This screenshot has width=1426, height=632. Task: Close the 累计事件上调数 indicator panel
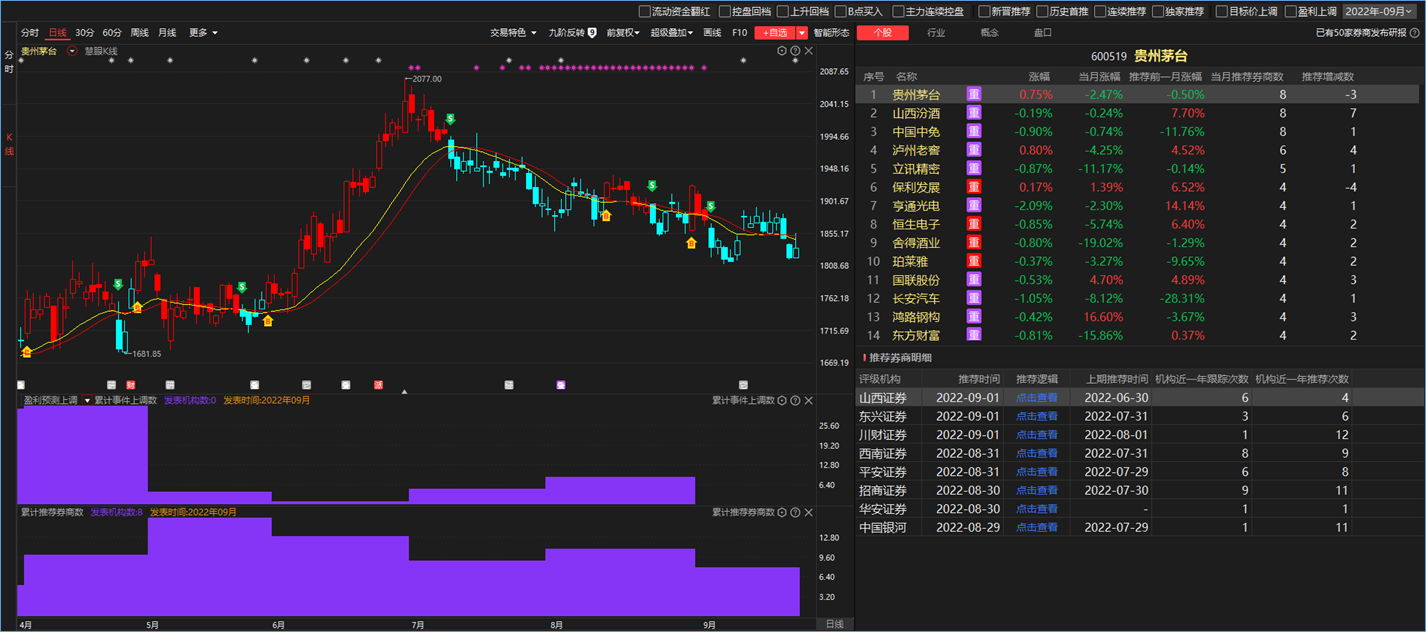[807, 400]
